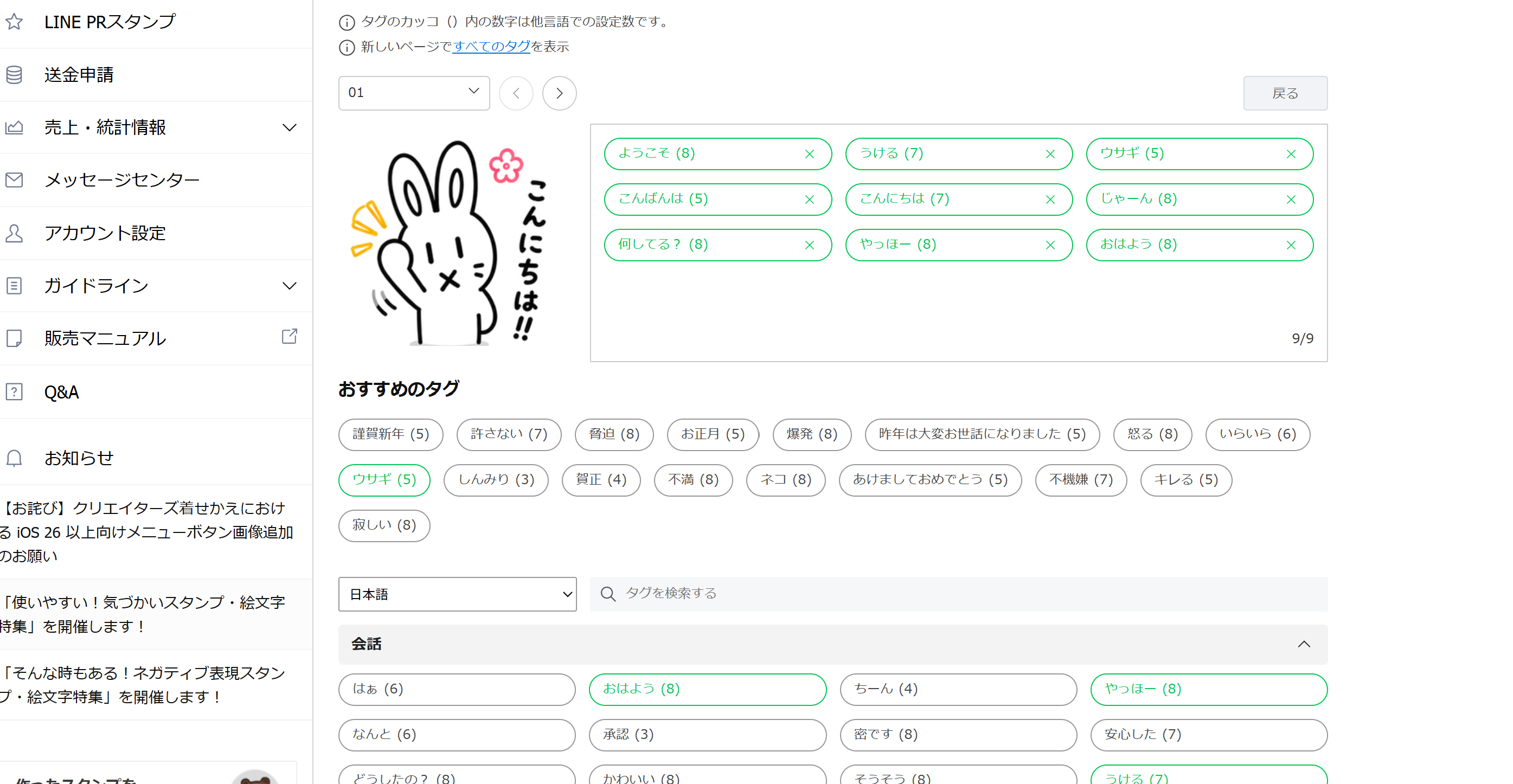Add the recommended tag 賀正 (4)
This screenshot has height=784, width=1513.
point(601,480)
